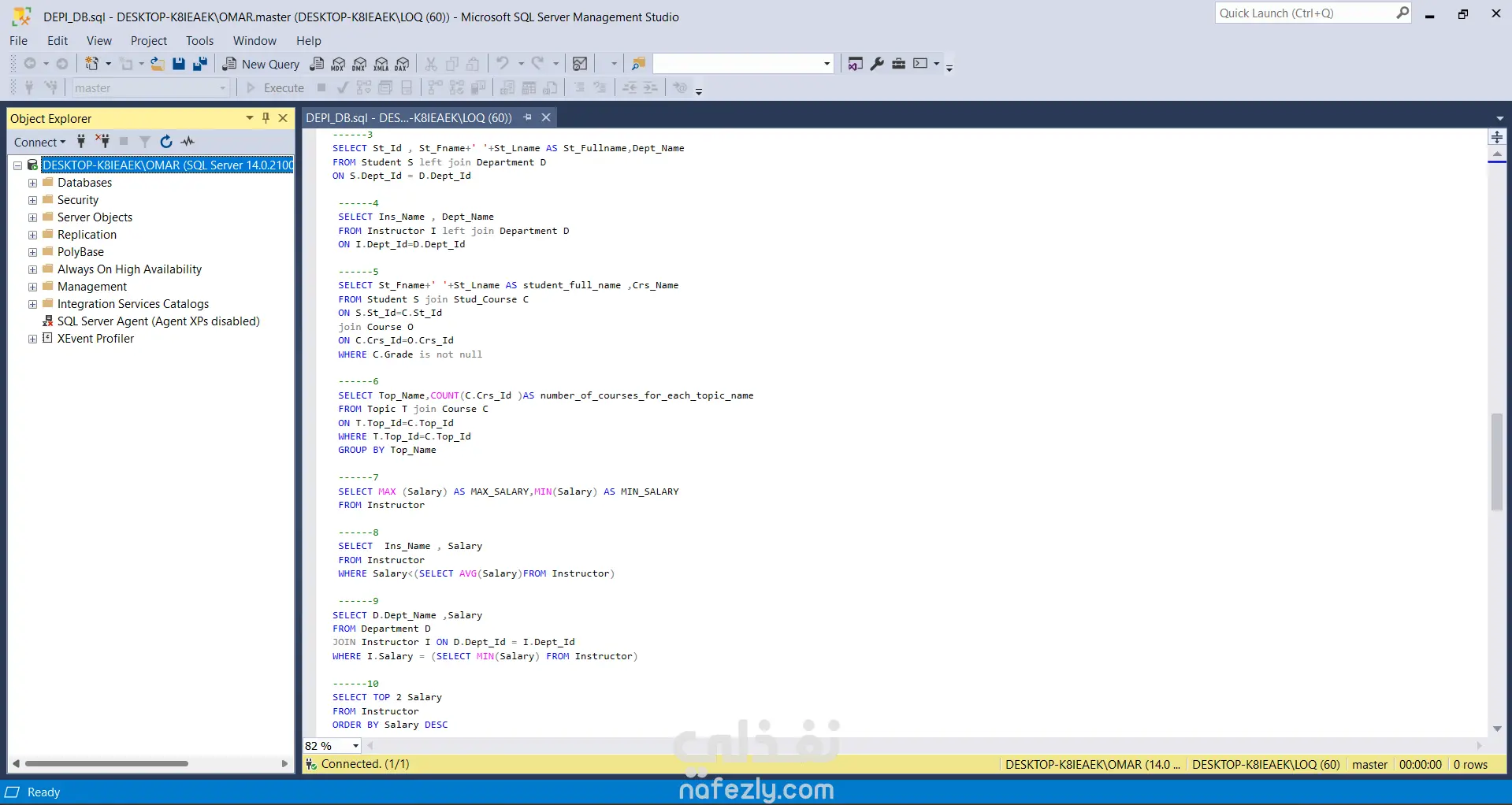Click the Connect button in Object Explorer
Screen dimensions: 1512x805
point(39,142)
